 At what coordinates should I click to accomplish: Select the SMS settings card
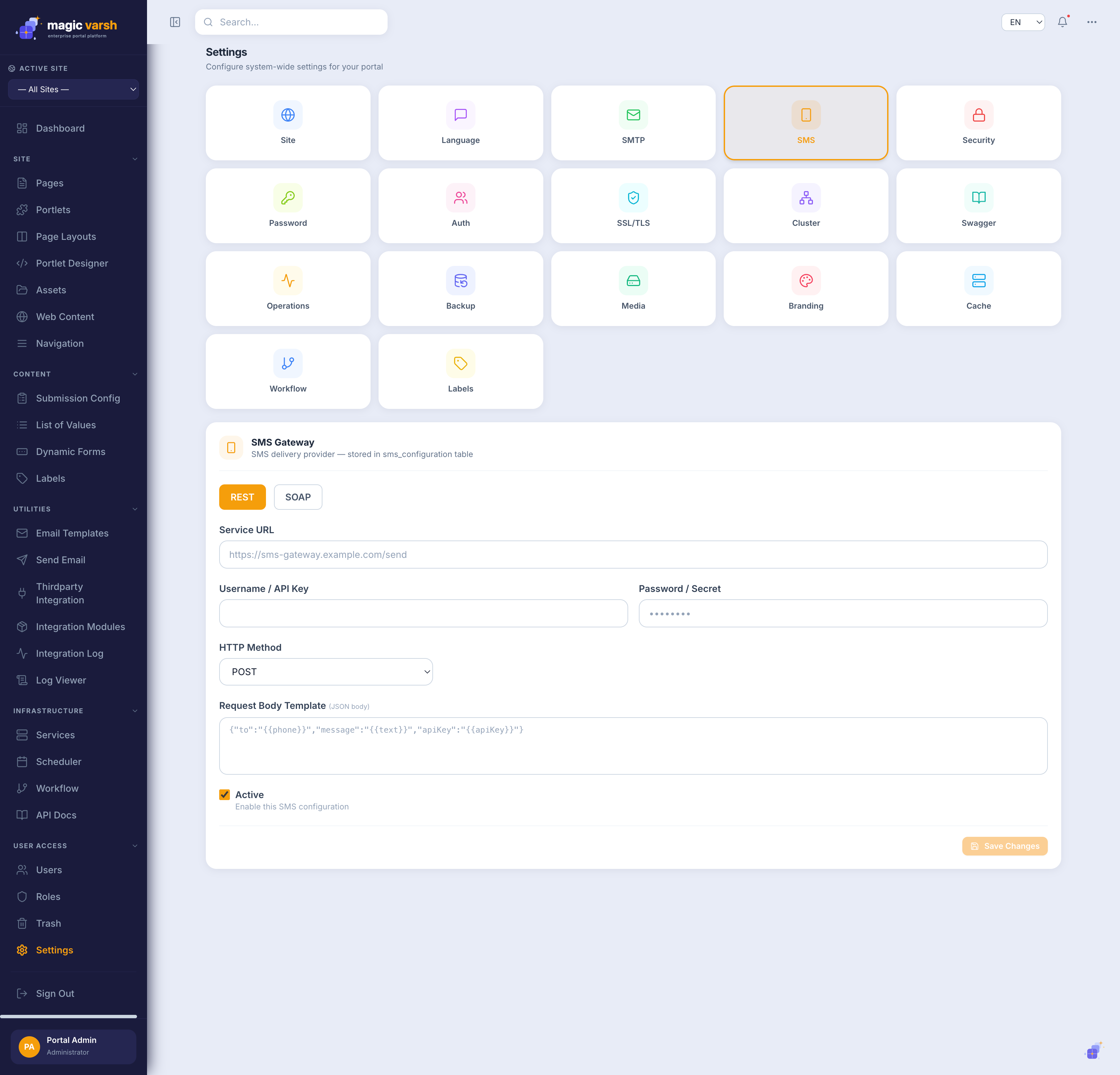(806, 123)
